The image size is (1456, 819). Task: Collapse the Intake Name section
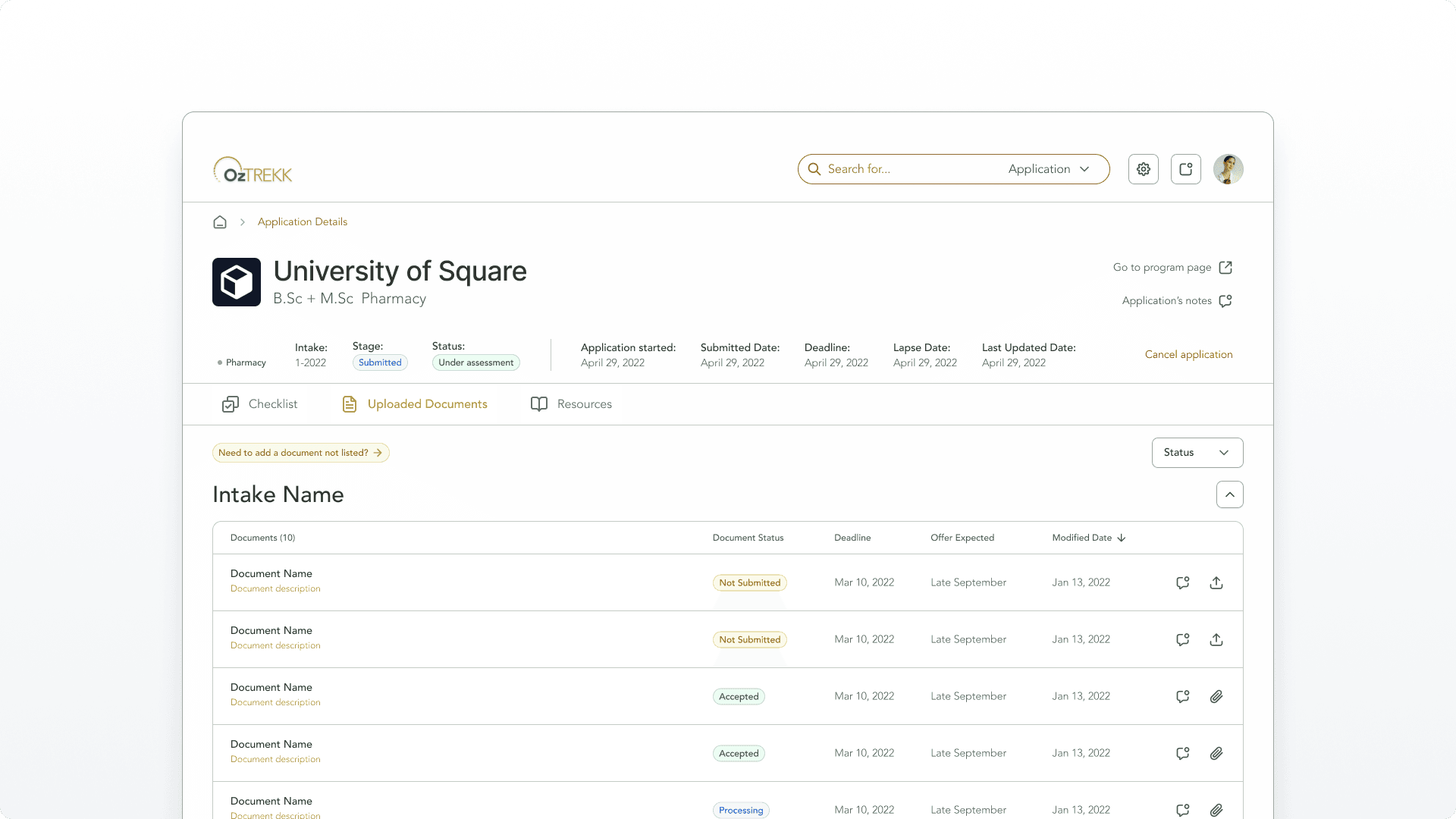pyautogui.click(x=1229, y=494)
